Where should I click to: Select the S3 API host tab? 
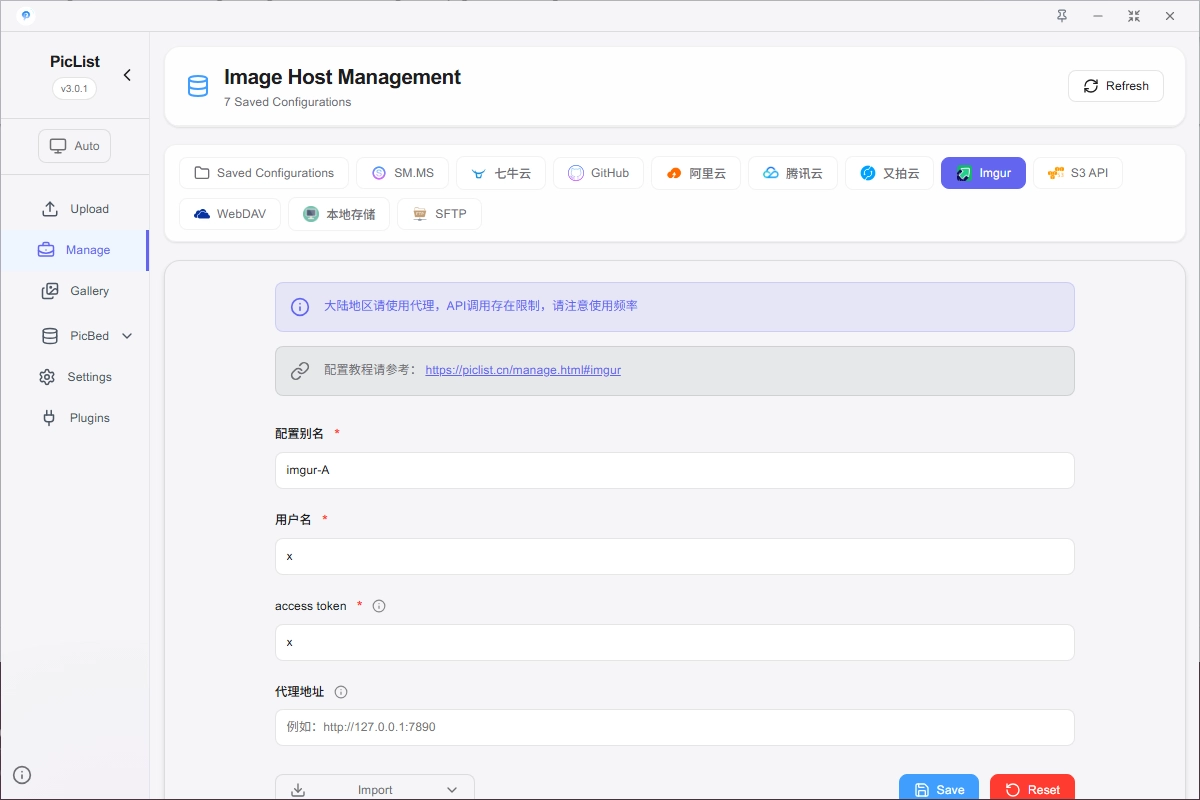point(1078,173)
